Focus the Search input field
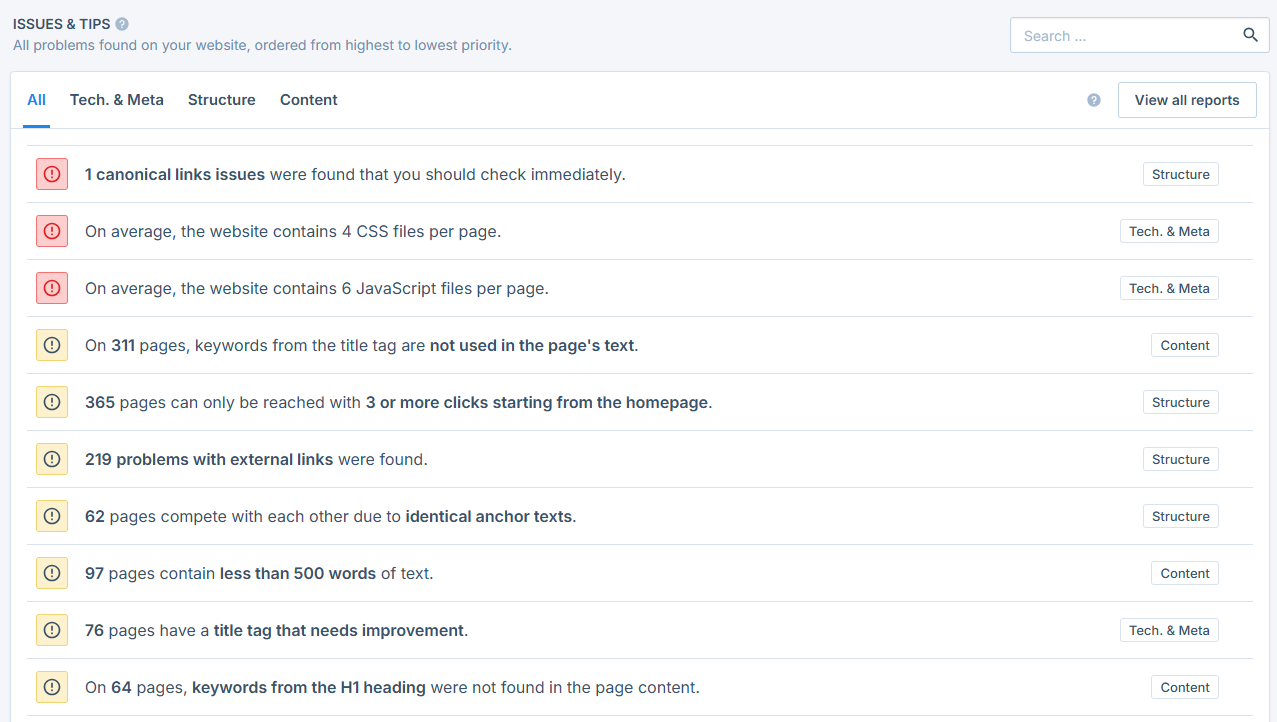 (x=1125, y=35)
